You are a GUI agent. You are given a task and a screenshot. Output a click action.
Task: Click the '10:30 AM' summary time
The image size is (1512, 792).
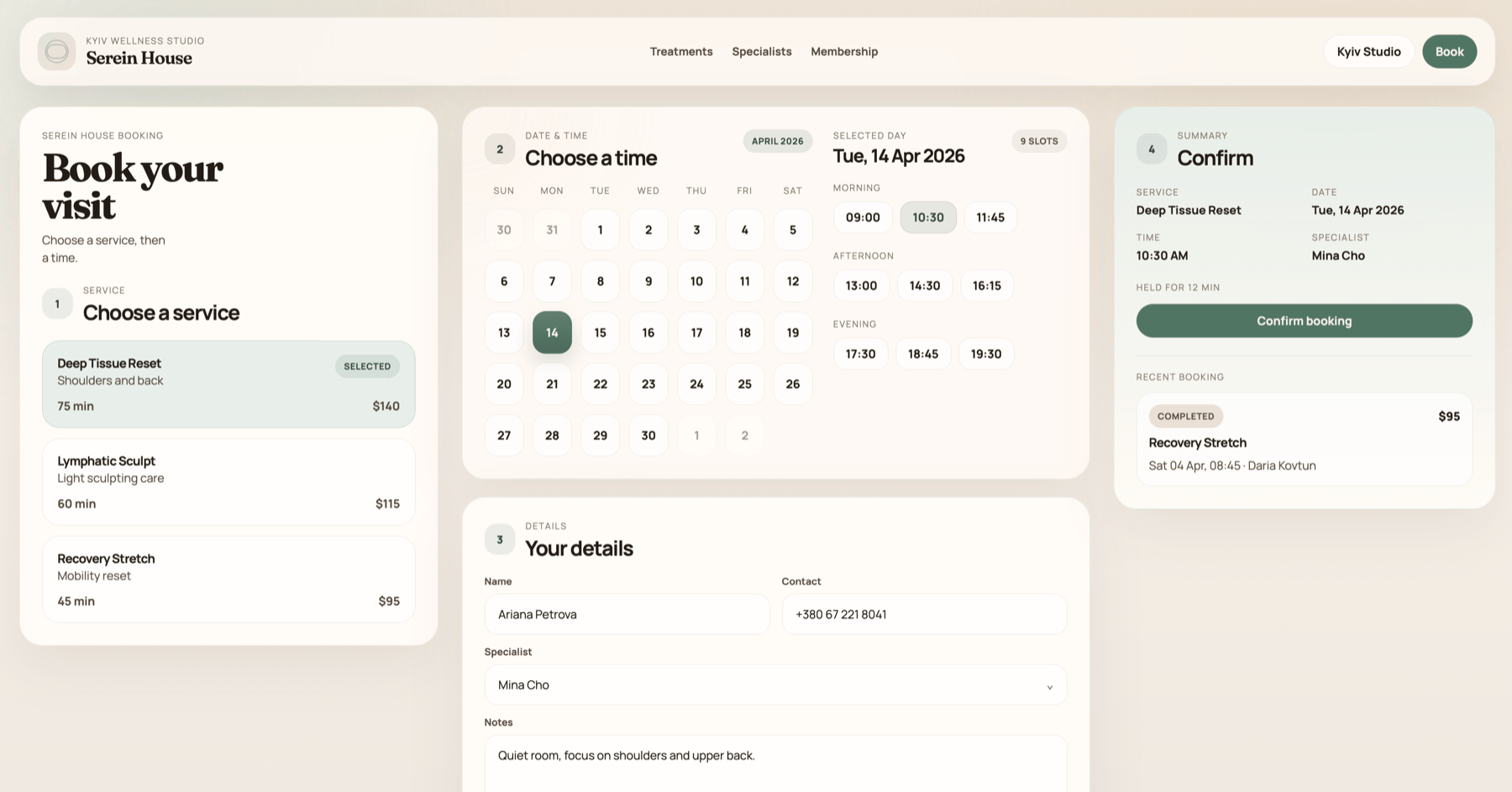[x=1162, y=255]
